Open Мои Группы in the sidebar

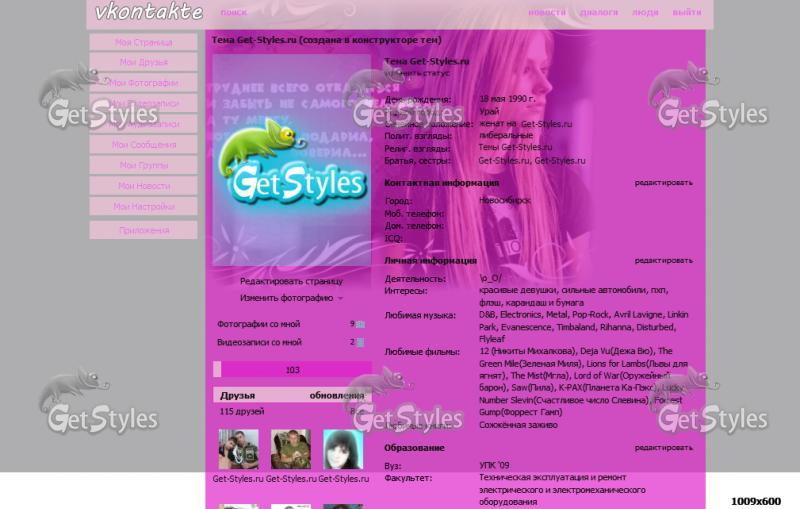pos(143,165)
